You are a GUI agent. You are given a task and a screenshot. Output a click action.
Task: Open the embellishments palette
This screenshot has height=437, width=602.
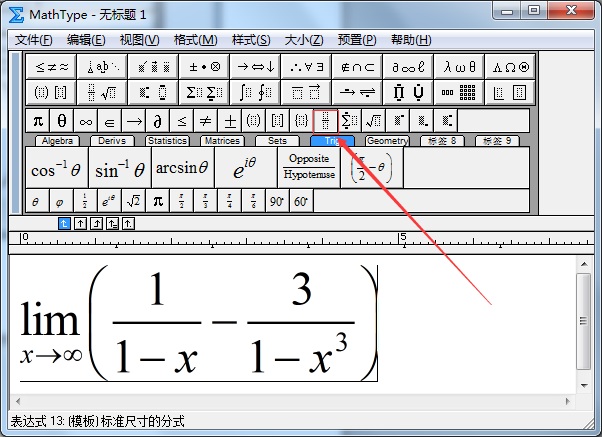pyautogui.click(x=154, y=67)
